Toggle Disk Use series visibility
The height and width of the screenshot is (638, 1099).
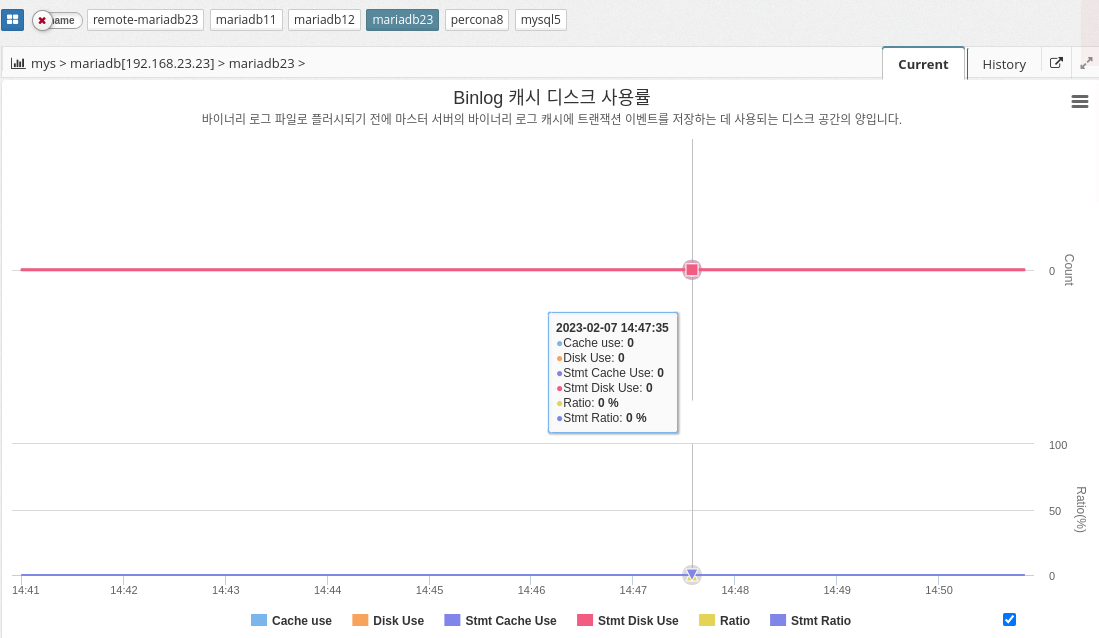[x=388, y=621]
